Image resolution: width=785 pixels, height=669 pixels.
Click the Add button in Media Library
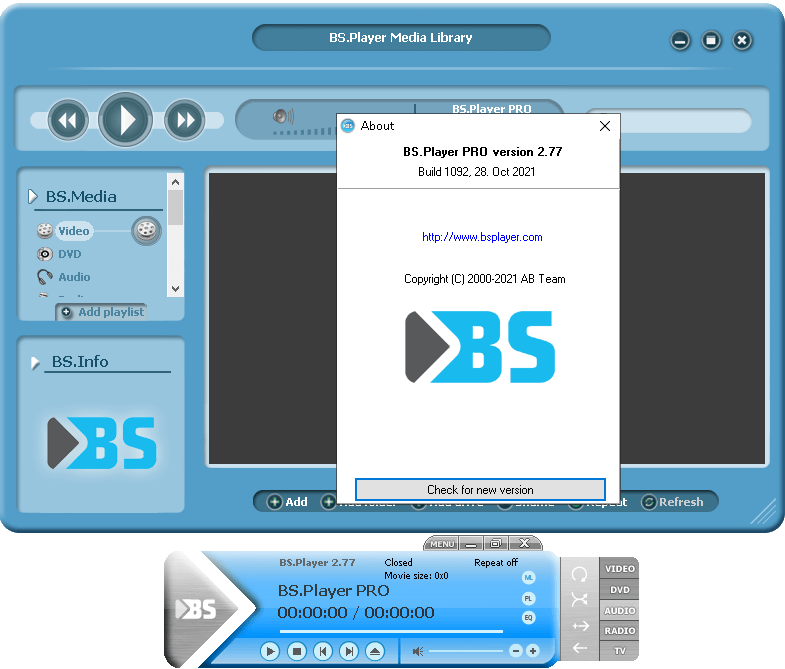pyautogui.click(x=287, y=502)
